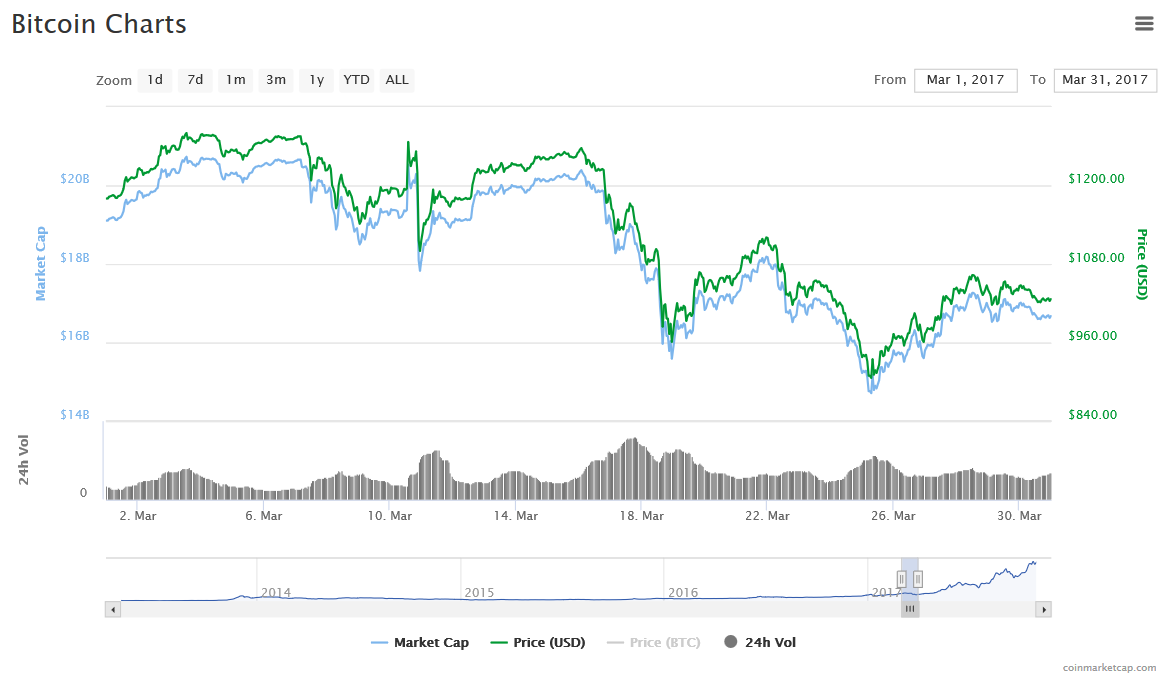The height and width of the screenshot is (676, 1167).
Task: Click the vertical Market Cap axis title
Action: click(40, 264)
